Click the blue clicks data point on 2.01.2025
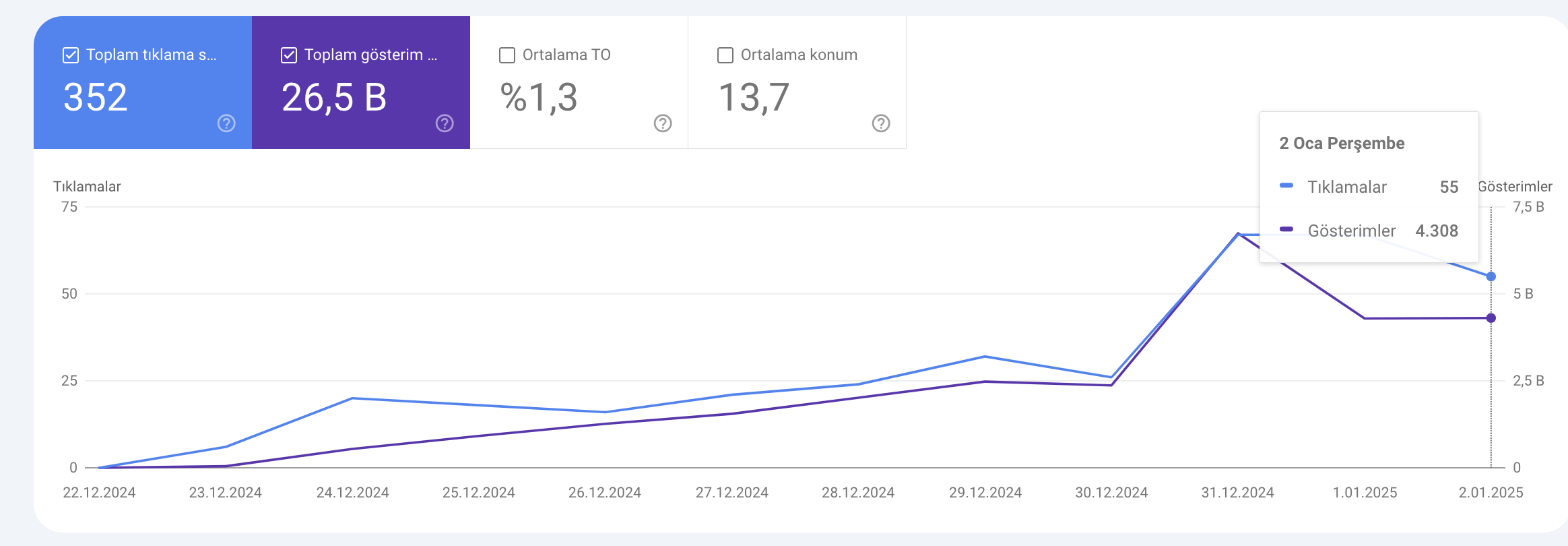This screenshot has height=546, width=1568. (x=1491, y=276)
